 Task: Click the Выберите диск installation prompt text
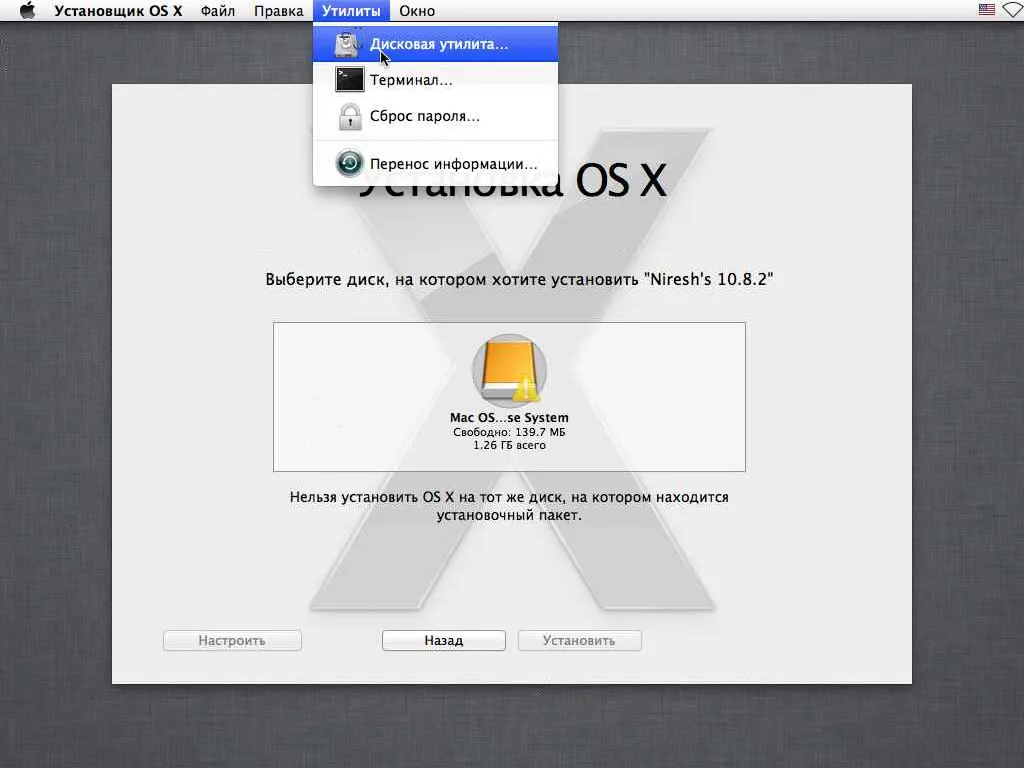point(519,280)
